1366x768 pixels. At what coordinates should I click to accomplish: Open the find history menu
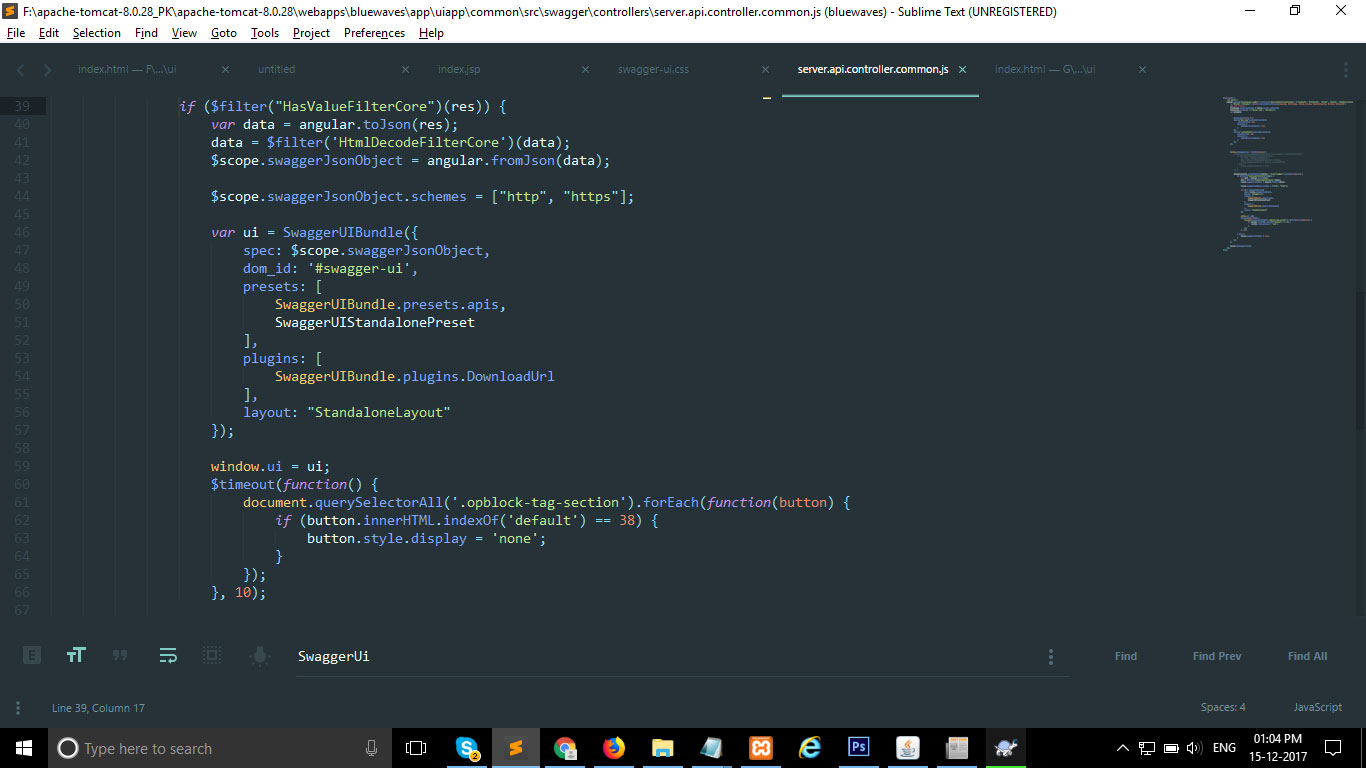pos(1051,655)
